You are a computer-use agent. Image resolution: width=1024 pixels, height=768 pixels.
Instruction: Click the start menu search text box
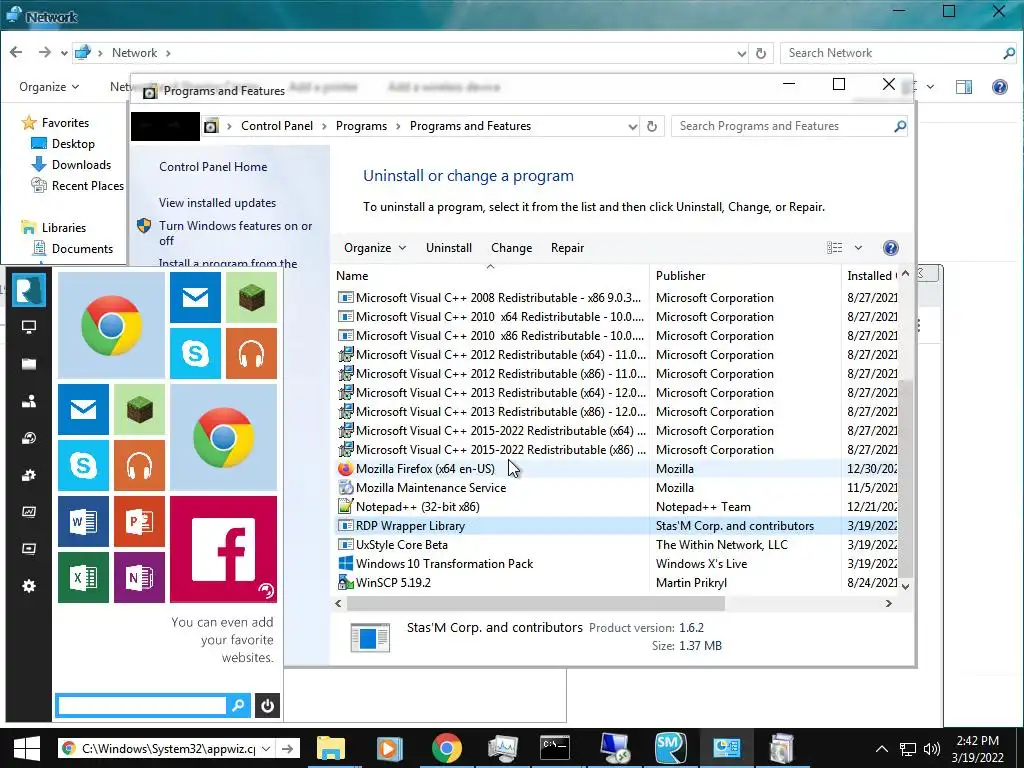click(142, 705)
